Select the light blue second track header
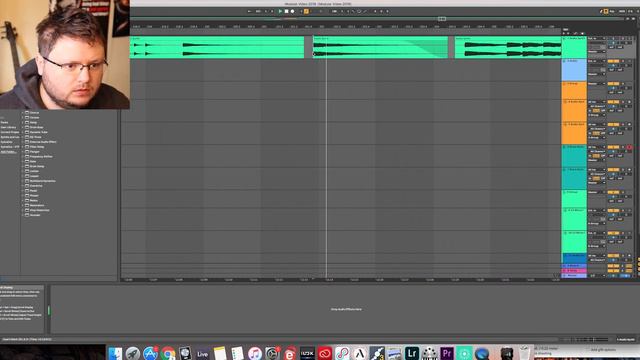Screen dimensions: 640x360 574,70
